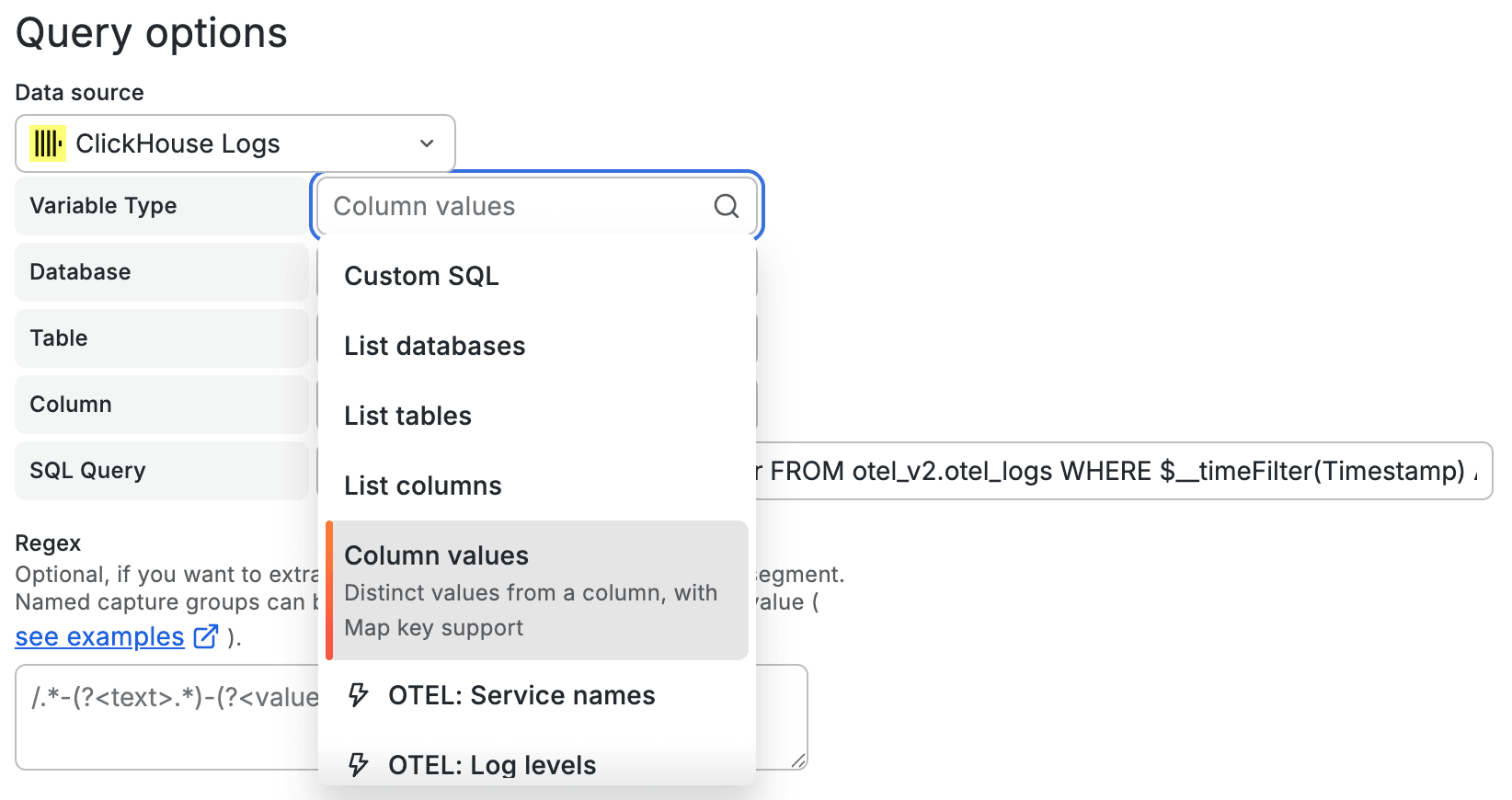Image resolution: width=1512 pixels, height=800 pixels.
Task: Click the lightning icon beside OTEL: Service names
Action: [x=359, y=695]
